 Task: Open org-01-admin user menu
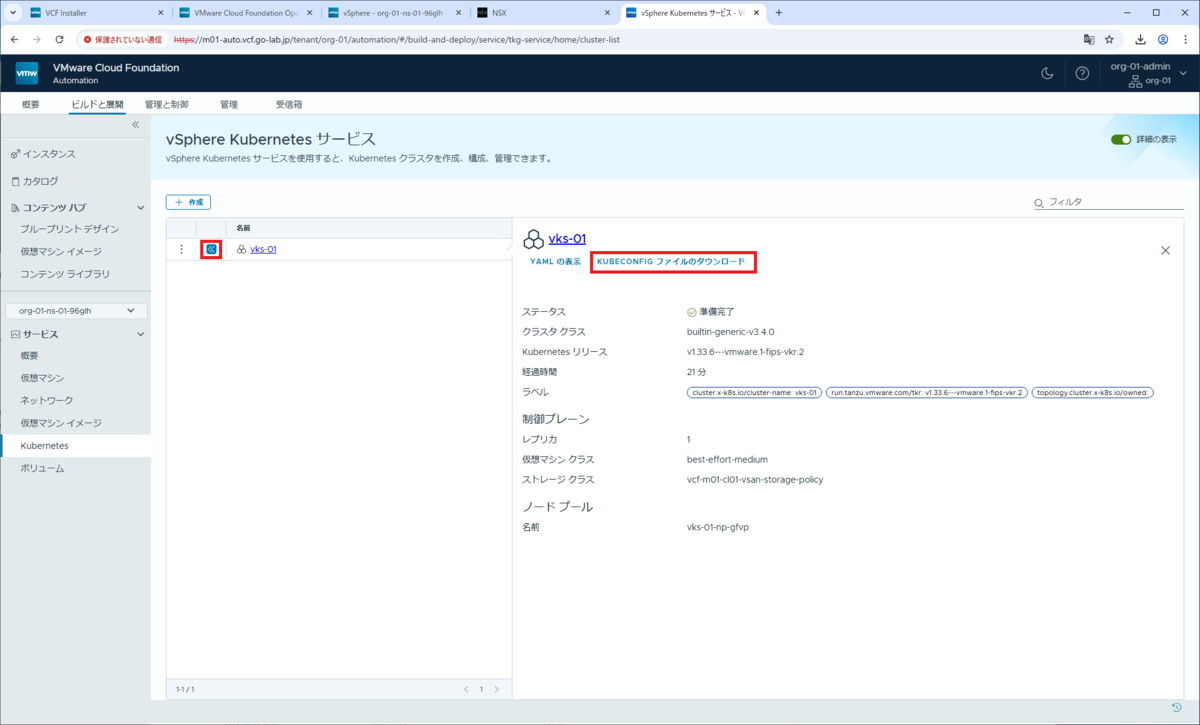pos(1148,73)
